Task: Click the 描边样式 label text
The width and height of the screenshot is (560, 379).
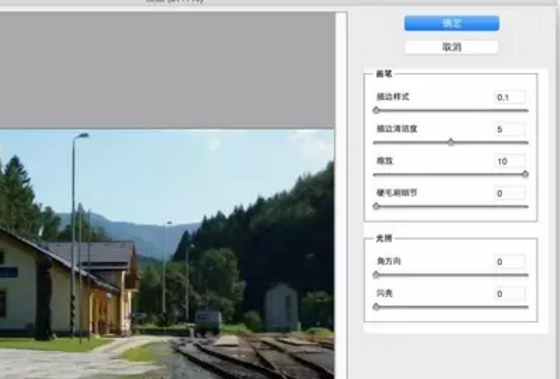Action: (x=392, y=97)
